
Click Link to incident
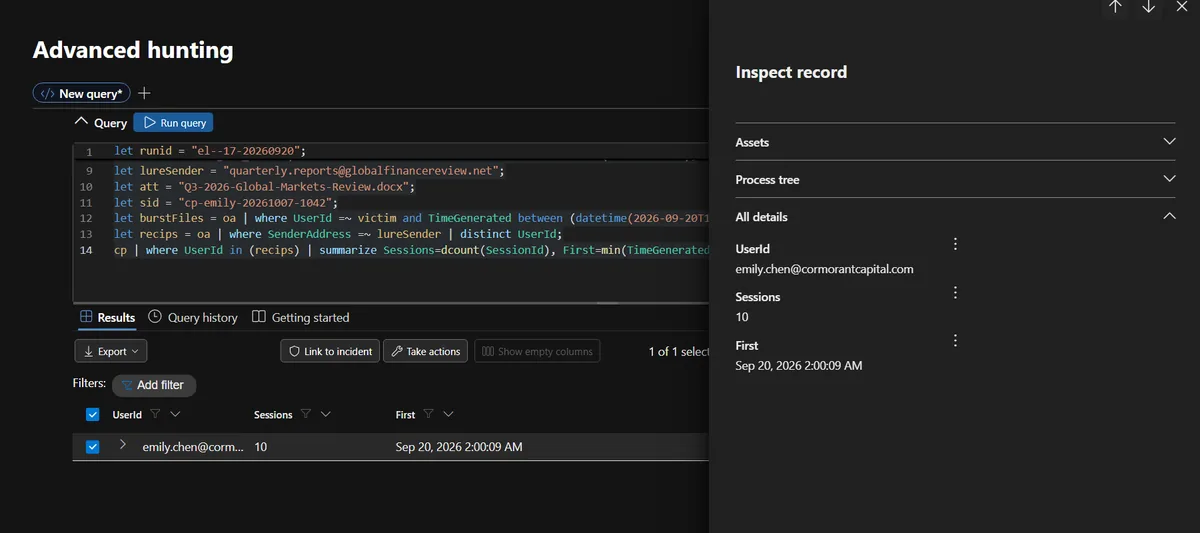[331, 351]
